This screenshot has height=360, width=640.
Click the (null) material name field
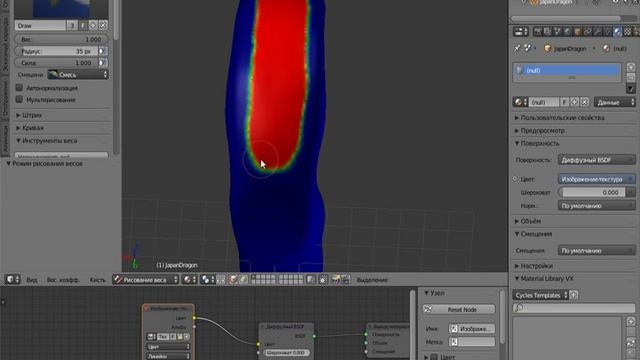[544, 102]
